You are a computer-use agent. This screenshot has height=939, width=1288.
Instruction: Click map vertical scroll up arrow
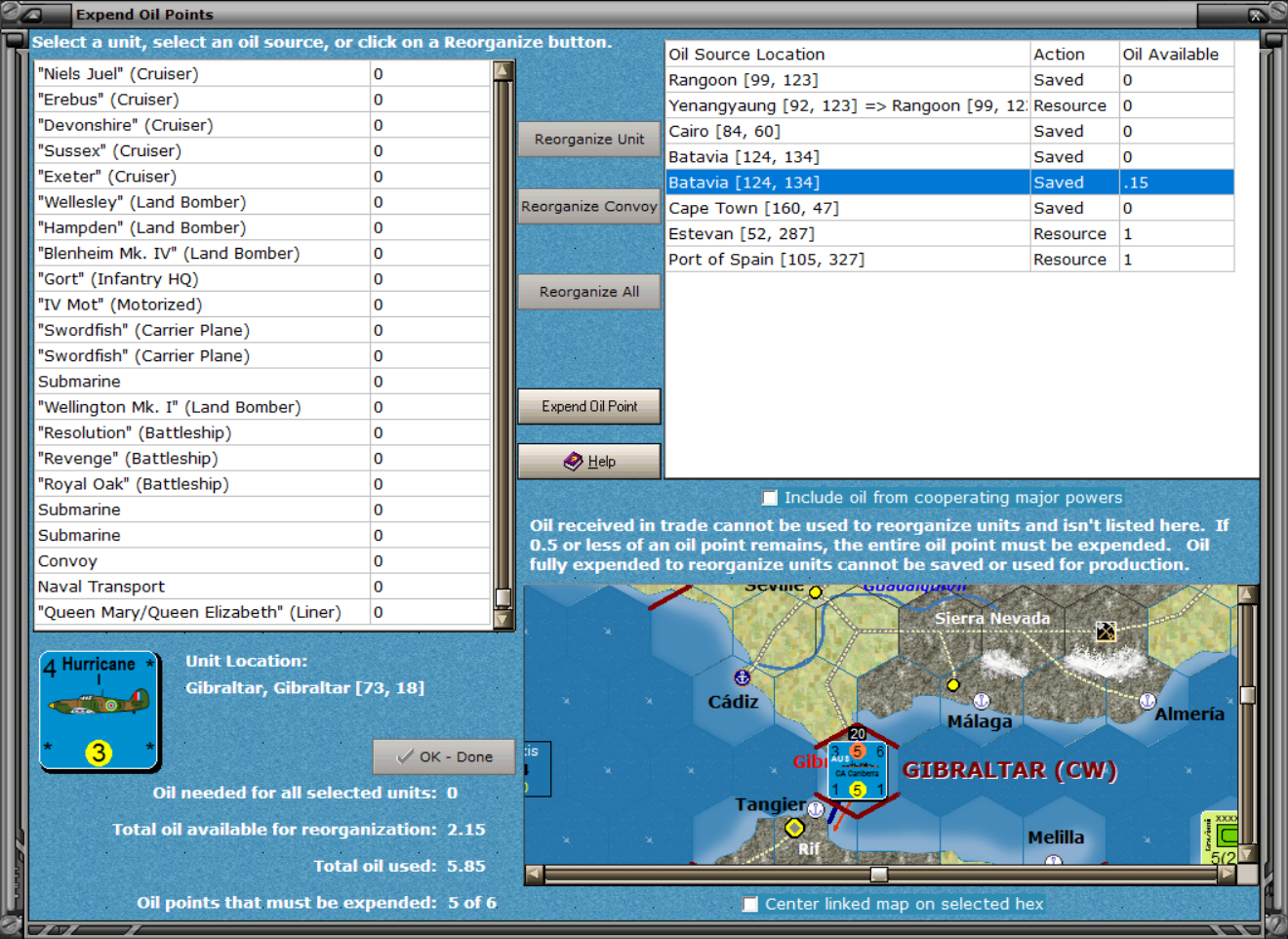(x=1247, y=594)
